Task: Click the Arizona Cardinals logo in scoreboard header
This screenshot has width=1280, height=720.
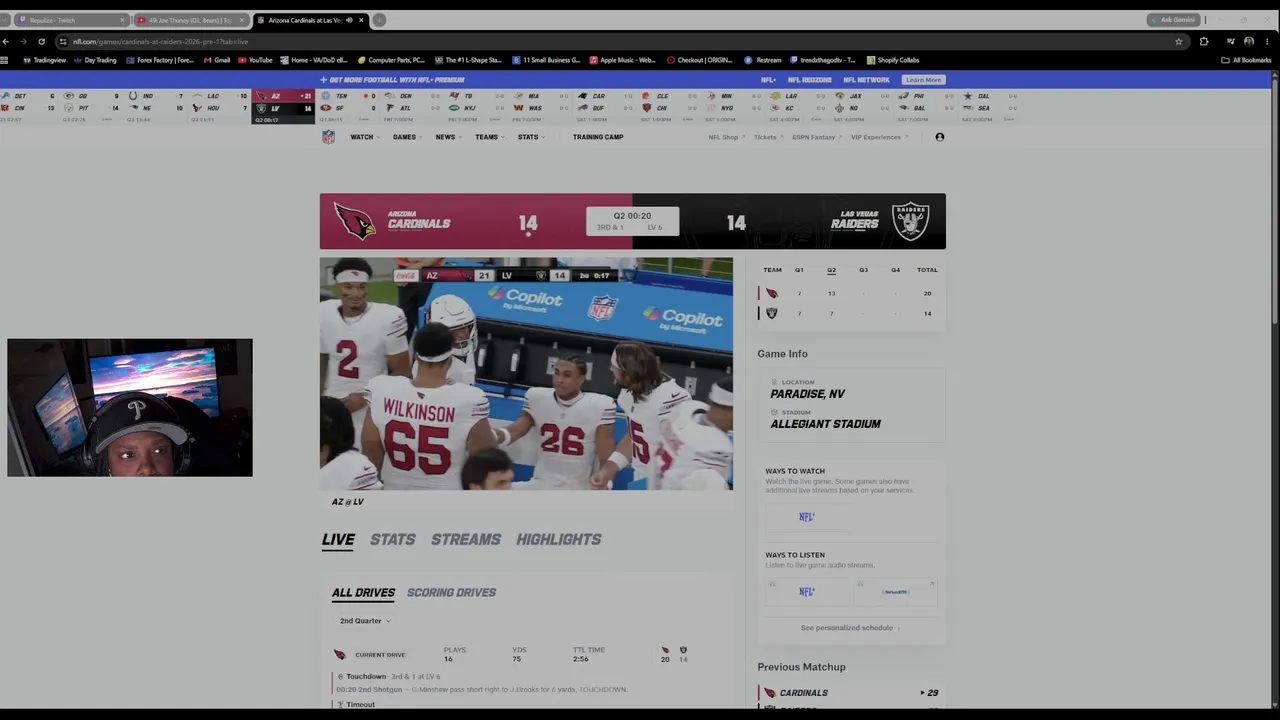Action: point(354,222)
